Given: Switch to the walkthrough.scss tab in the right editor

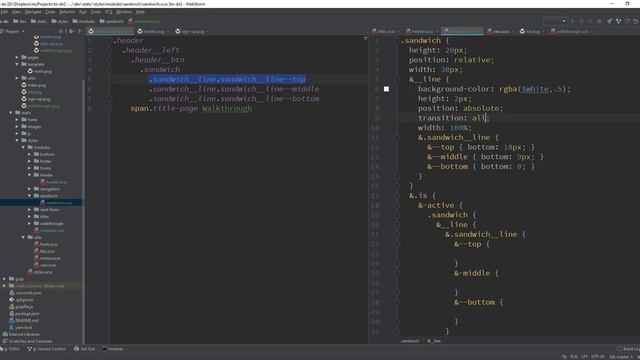Looking at the screenshot, I should click(x=572, y=31).
